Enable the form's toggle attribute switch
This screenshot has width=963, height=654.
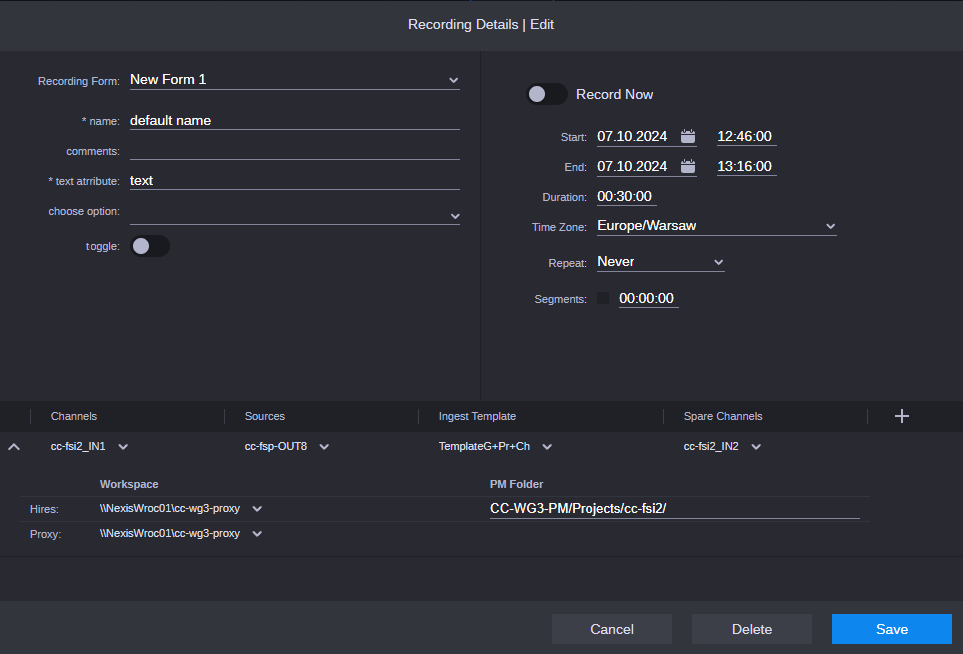click(x=150, y=246)
